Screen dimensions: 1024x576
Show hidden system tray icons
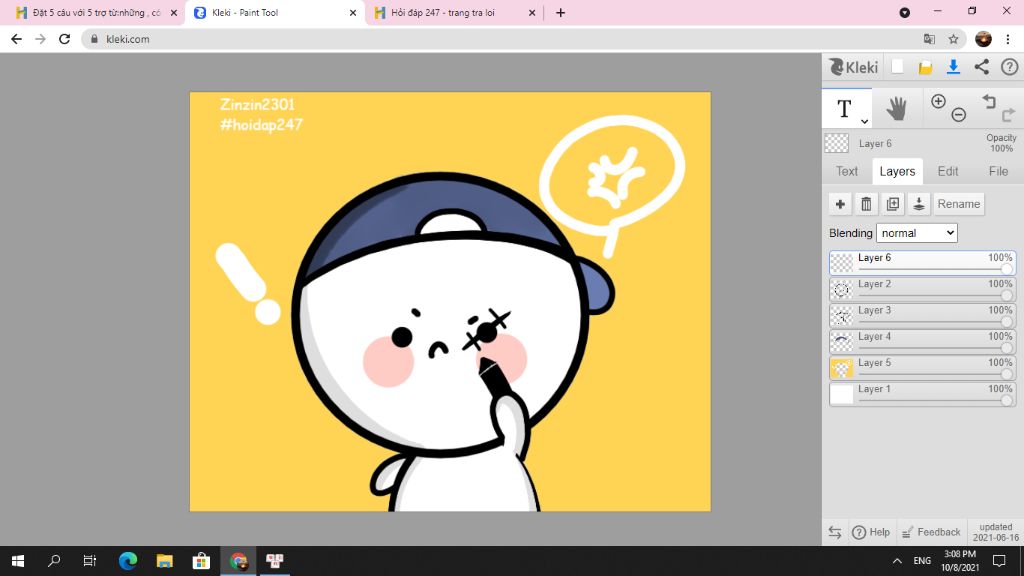[897, 560]
